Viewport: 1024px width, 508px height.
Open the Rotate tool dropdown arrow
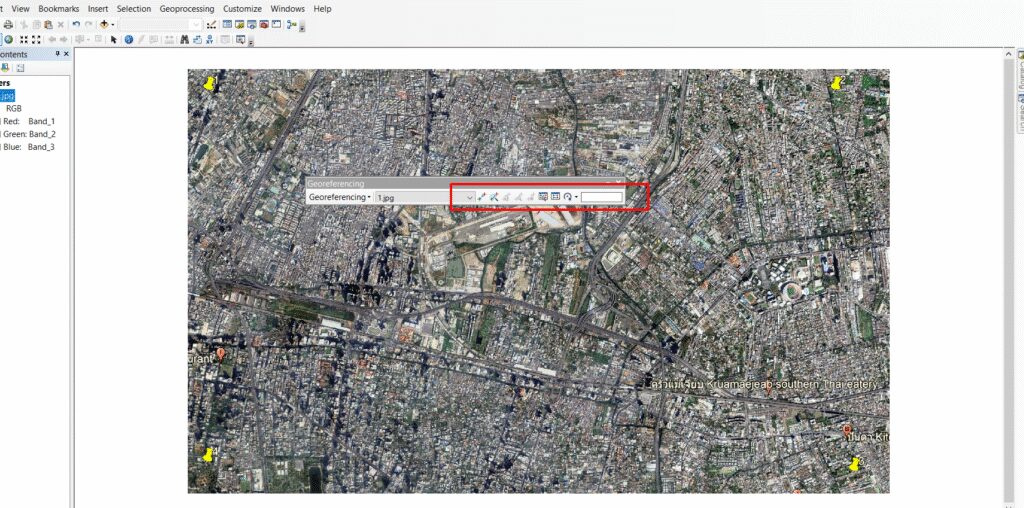click(x=576, y=197)
